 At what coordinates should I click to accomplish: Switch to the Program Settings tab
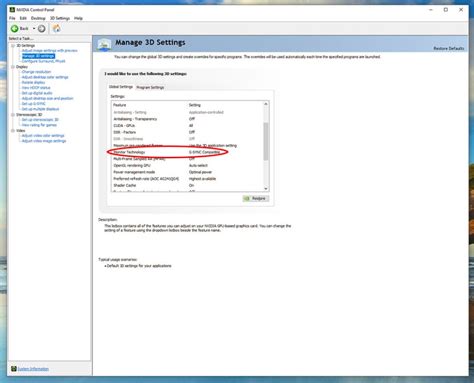click(150, 87)
